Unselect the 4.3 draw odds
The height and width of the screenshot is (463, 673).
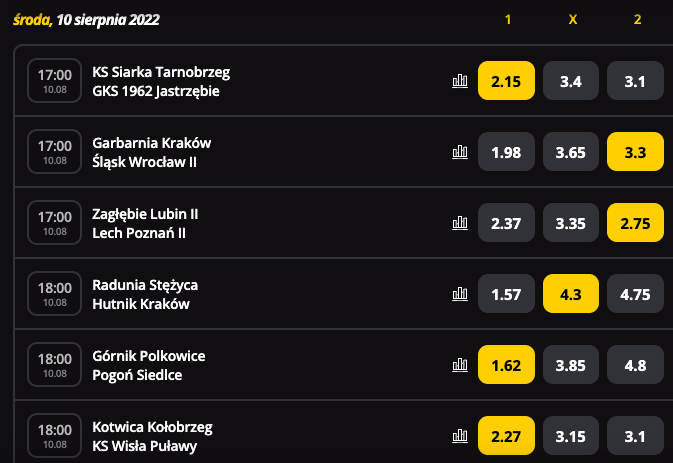[x=571, y=294]
